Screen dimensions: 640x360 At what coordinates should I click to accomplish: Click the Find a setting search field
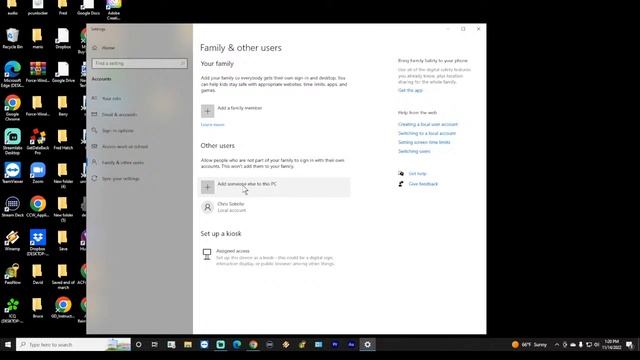(140, 63)
